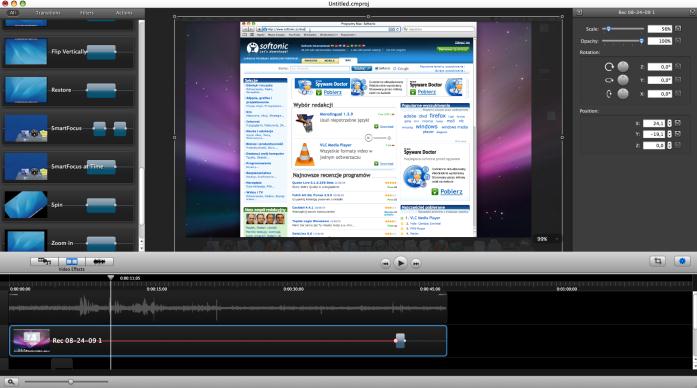Select the Restore effect thumbnail

[25, 90]
